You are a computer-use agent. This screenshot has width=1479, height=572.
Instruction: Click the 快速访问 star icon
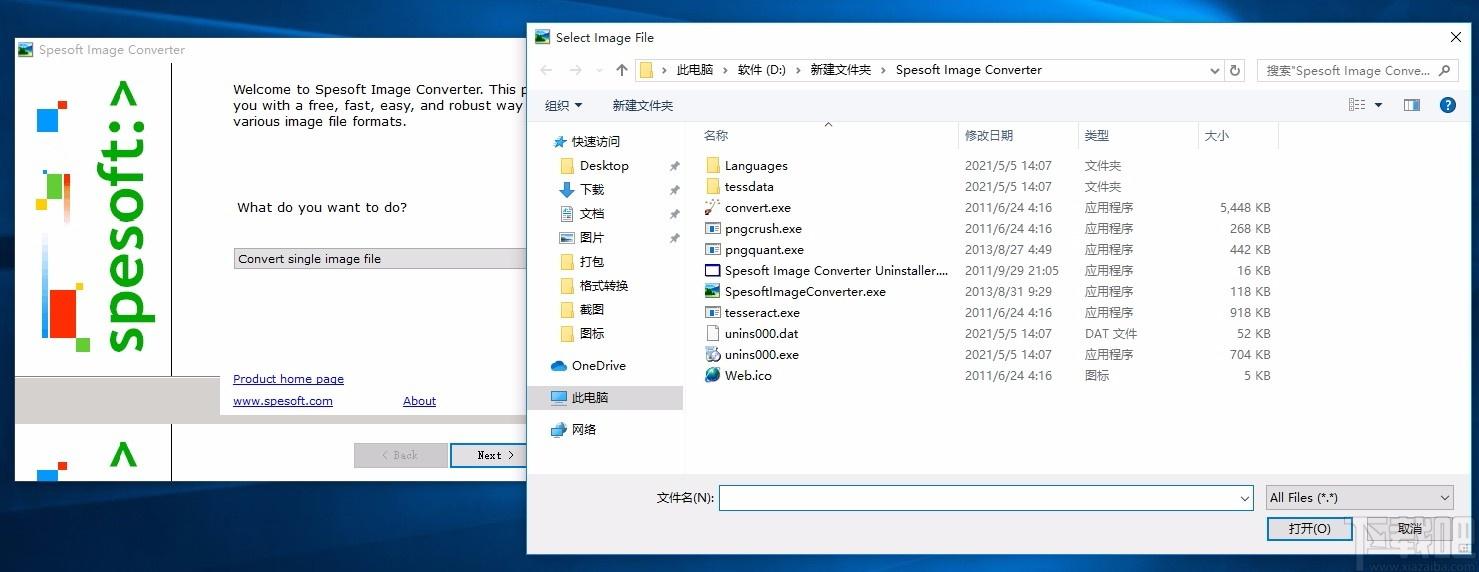point(559,142)
